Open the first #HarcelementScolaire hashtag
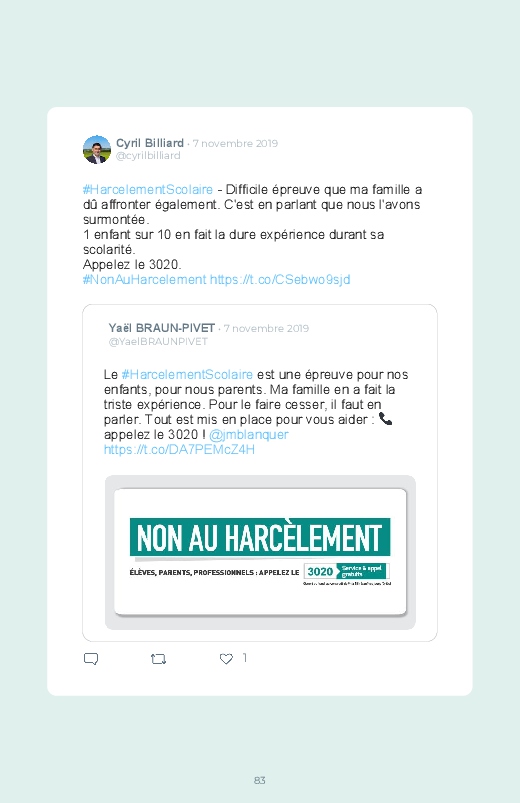This screenshot has height=803, width=520. tap(148, 189)
